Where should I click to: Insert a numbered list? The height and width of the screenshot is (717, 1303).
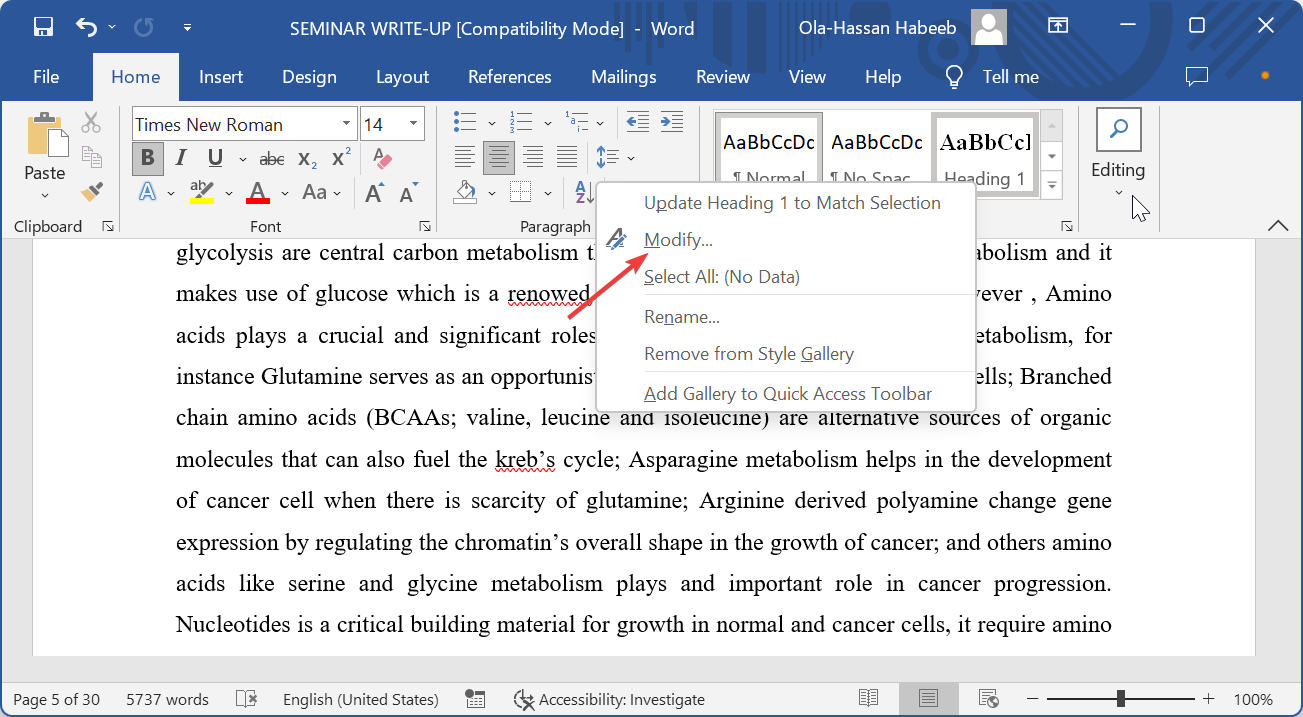pos(521,123)
